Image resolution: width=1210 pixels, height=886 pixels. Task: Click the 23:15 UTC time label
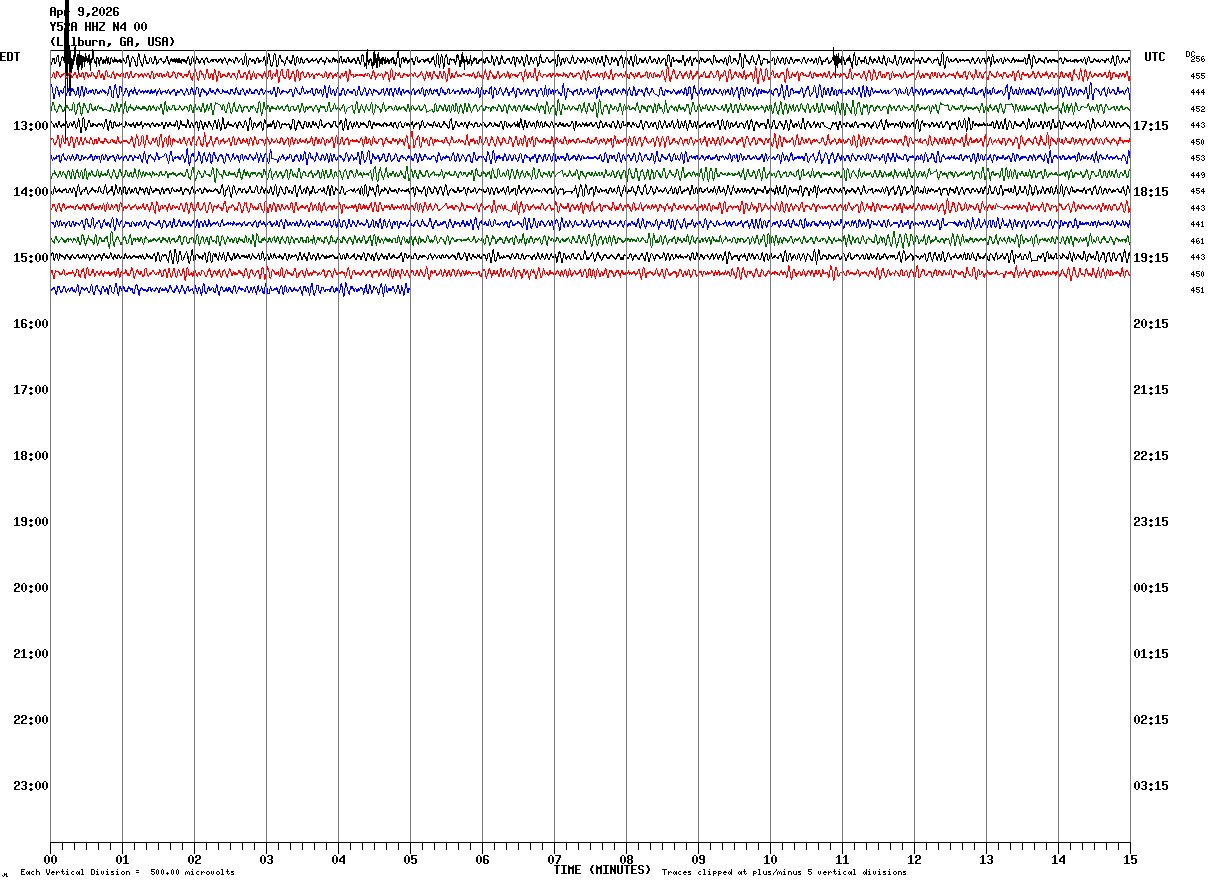pos(1151,522)
